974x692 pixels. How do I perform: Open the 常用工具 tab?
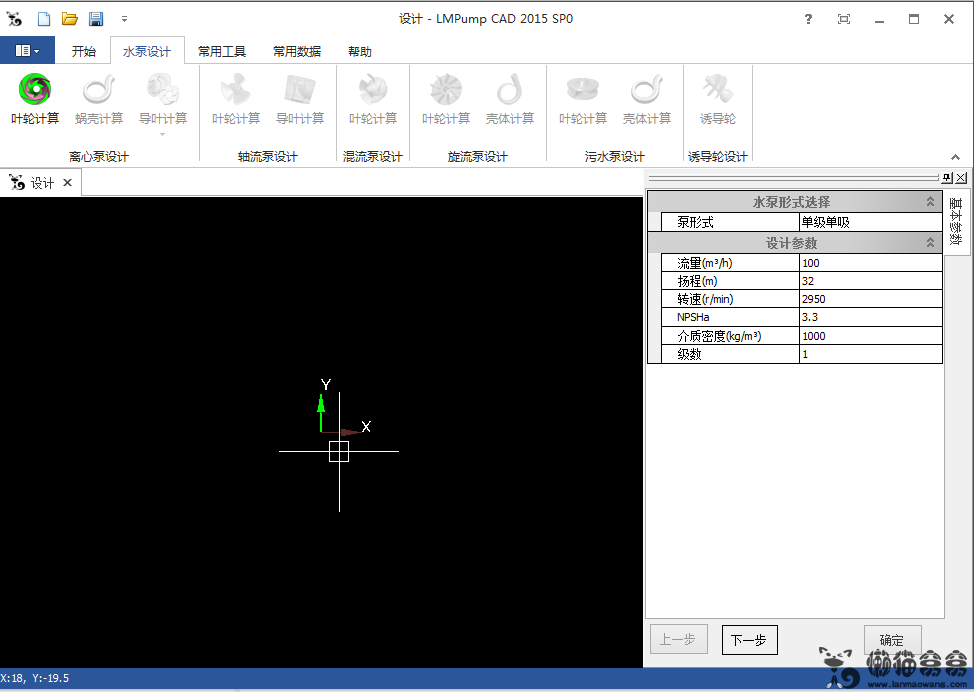pyautogui.click(x=222, y=52)
